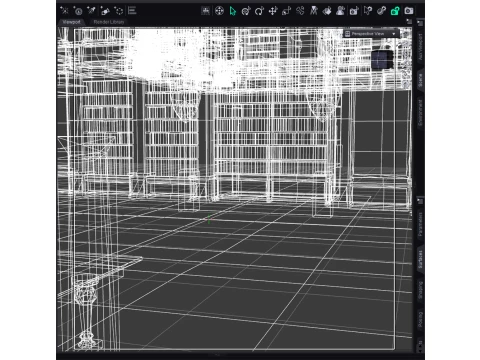Screen dimensions: 480x360
Task: Switch to the Viewport tab
Action: [72, 22]
